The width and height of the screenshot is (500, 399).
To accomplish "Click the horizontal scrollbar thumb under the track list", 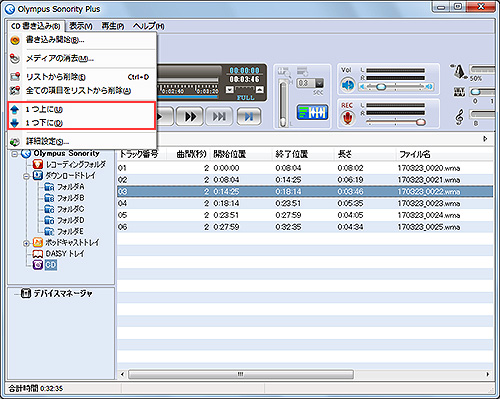I will (241, 374).
